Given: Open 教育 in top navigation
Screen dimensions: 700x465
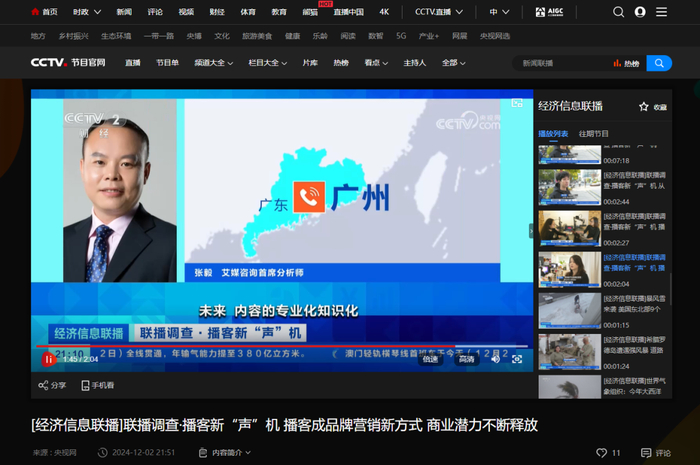Looking at the screenshot, I should (x=279, y=12).
